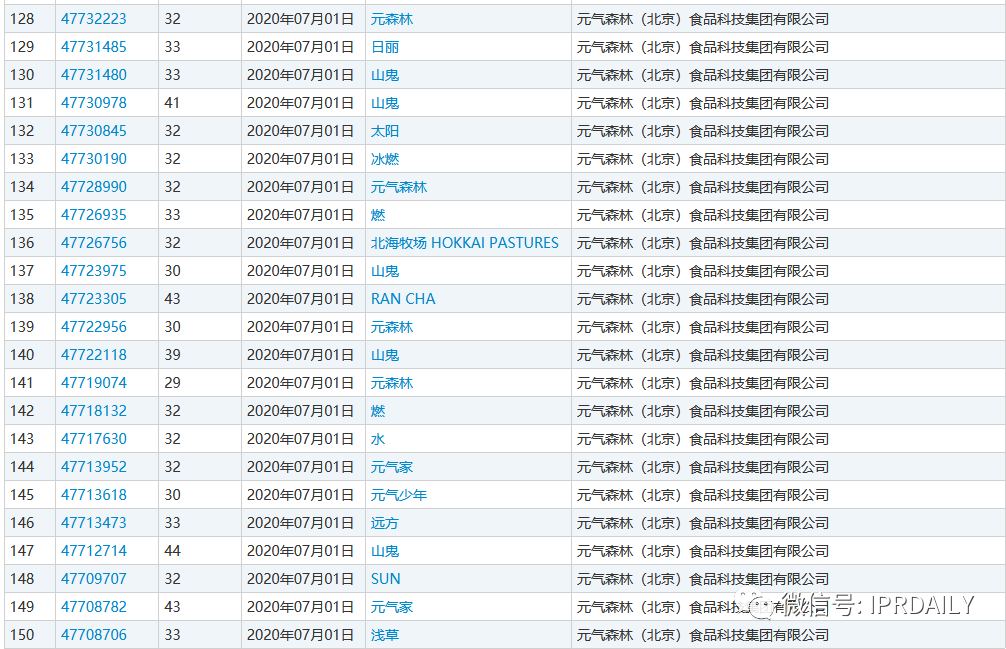Image resolution: width=1006 pixels, height=649 pixels.
Task: Open 北海牧场 HOKKAI PASTURES trademark
Action: (x=465, y=243)
